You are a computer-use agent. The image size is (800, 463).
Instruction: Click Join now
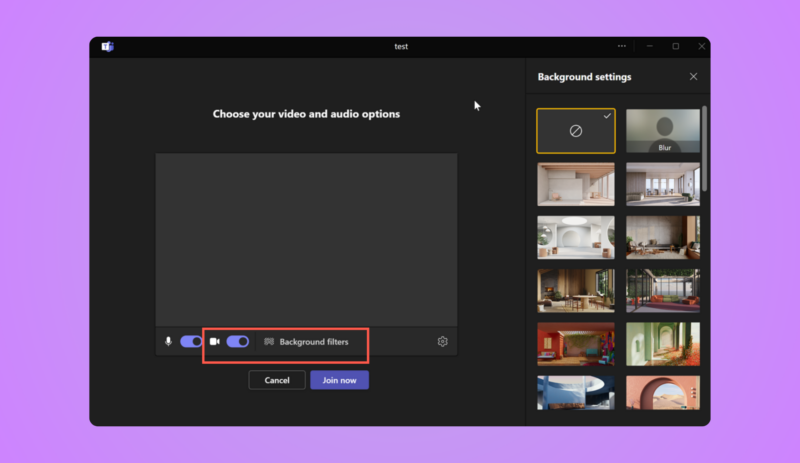click(339, 380)
